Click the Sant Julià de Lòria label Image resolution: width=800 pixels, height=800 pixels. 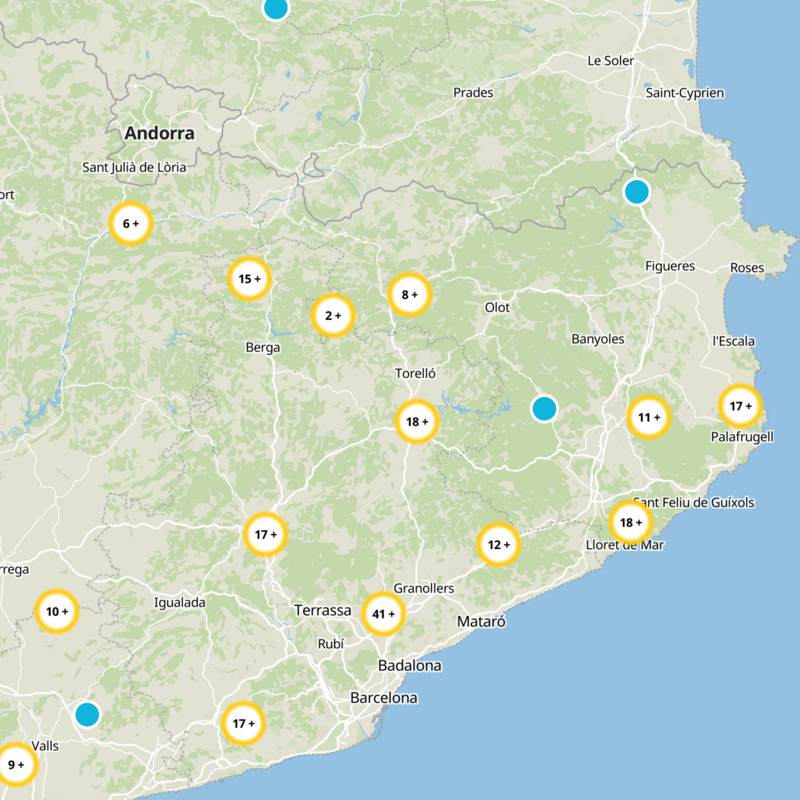(134, 167)
